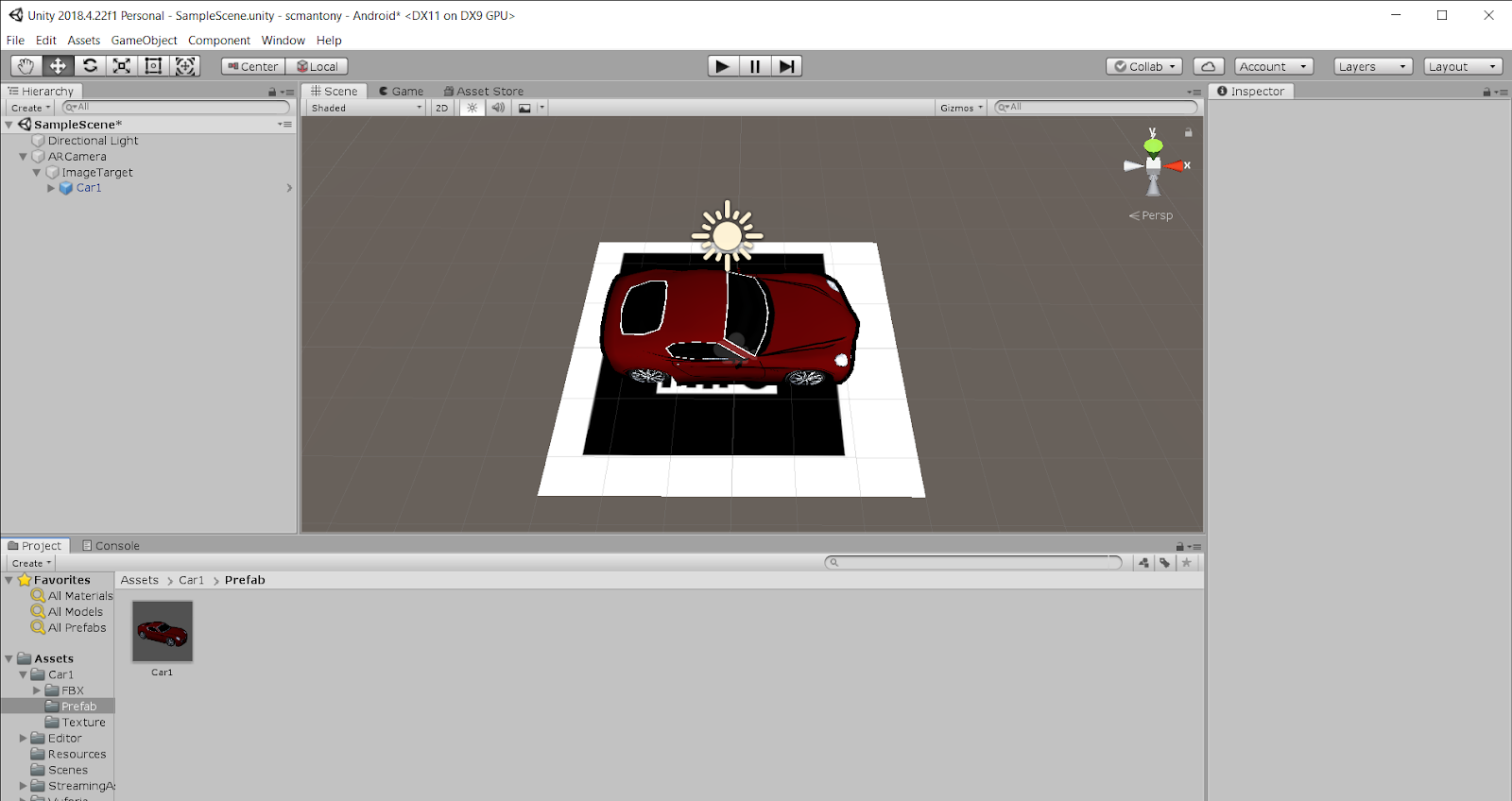Toggle Local handle rotation
1512x801 pixels.
point(318,66)
